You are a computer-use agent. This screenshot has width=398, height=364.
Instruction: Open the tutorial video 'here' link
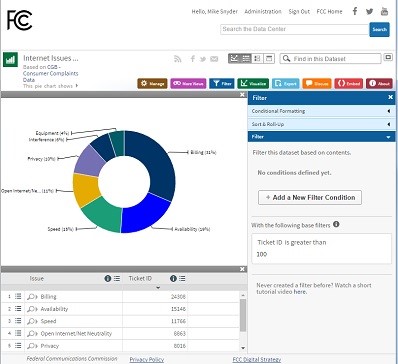point(299,292)
